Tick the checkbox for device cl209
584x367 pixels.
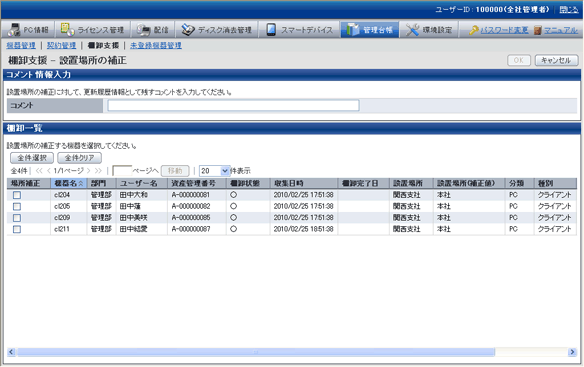pos(17,218)
